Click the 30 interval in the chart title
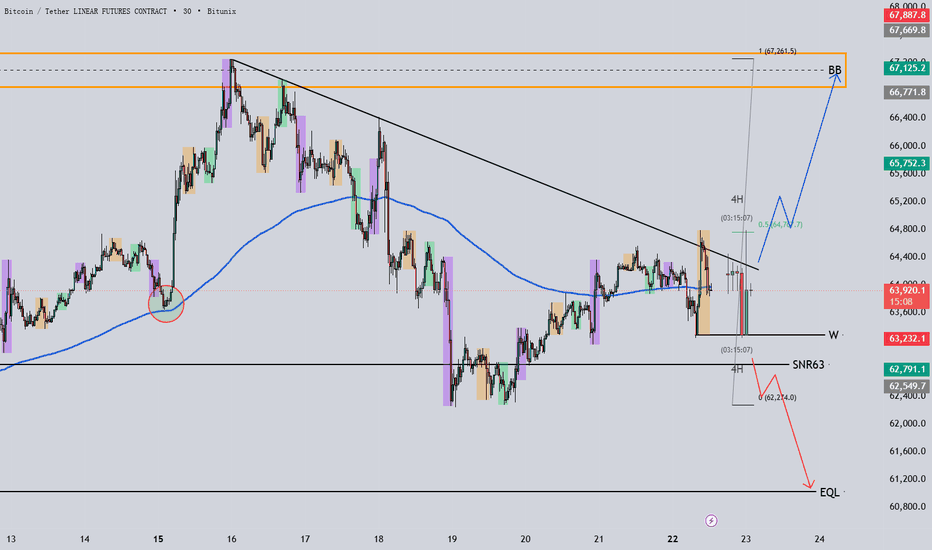 (187, 11)
